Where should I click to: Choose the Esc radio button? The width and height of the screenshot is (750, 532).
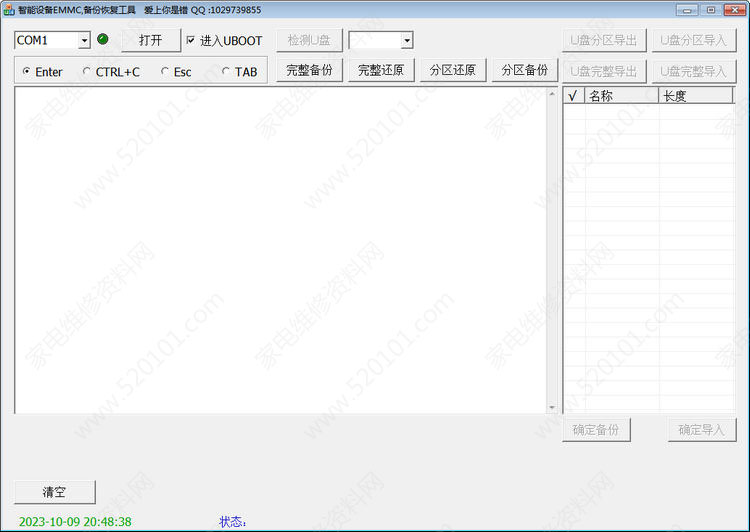pyautogui.click(x=165, y=72)
